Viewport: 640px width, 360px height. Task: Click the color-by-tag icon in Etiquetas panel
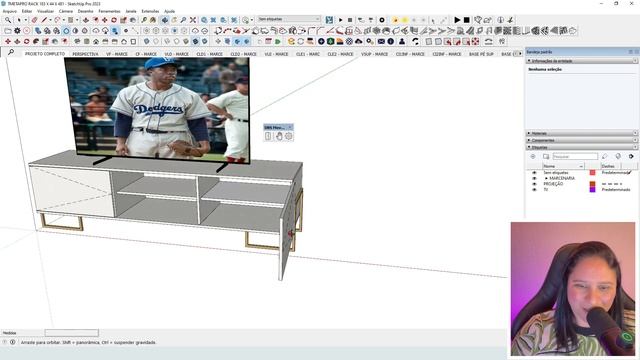coord(618,156)
